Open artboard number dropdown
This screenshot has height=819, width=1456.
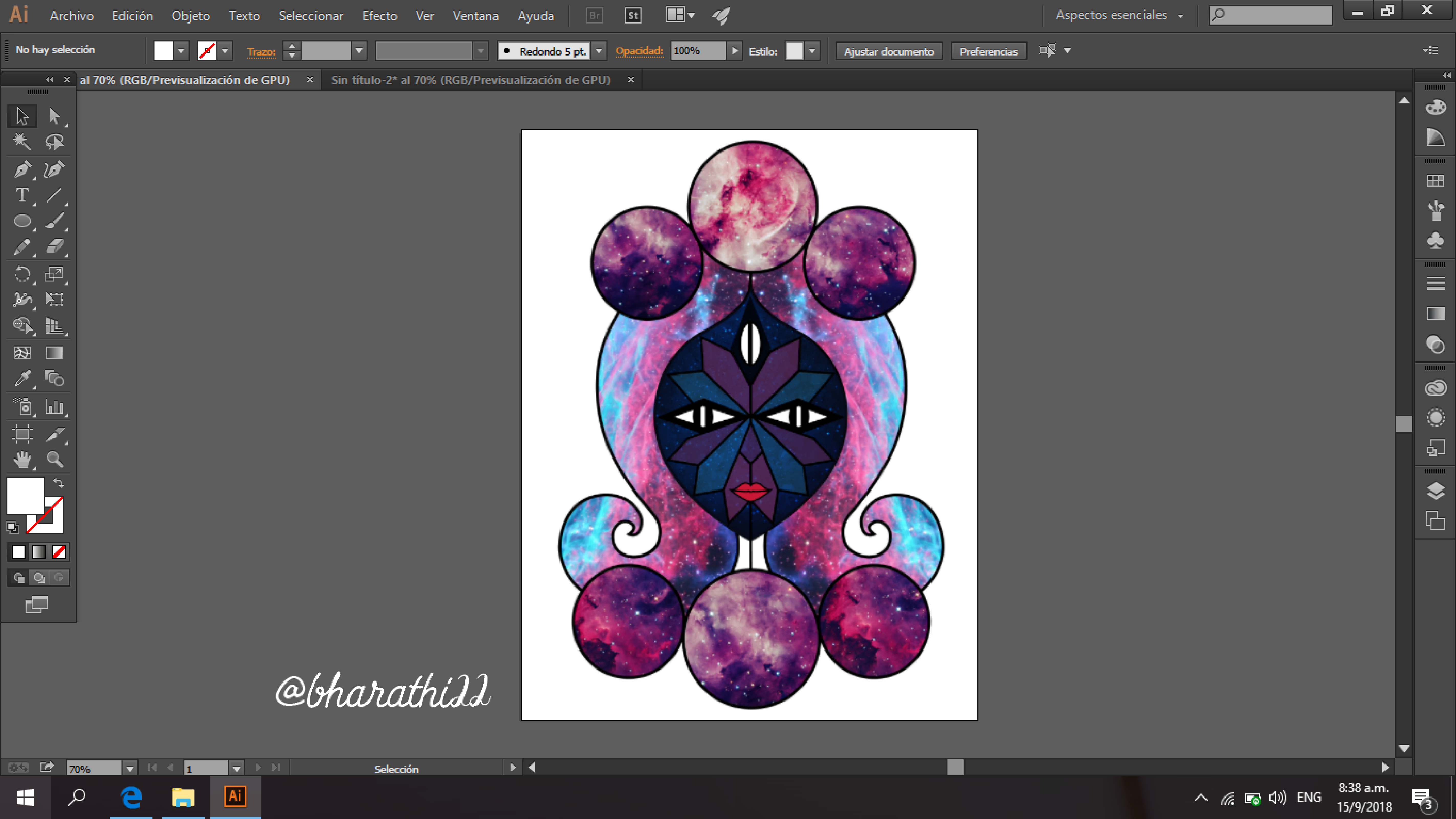pyautogui.click(x=236, y=769)
